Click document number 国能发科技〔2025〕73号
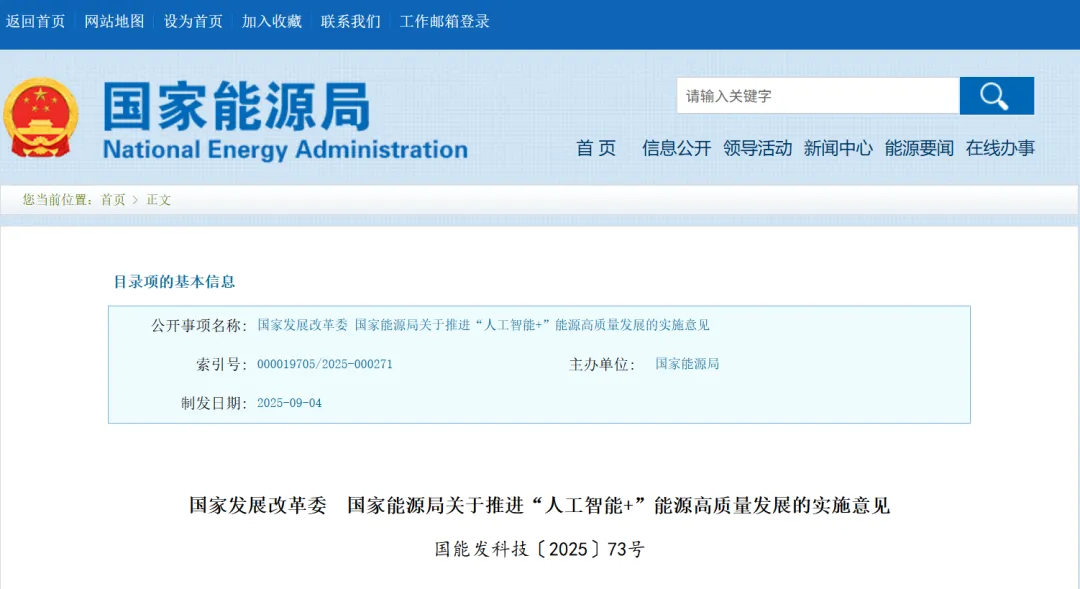 (539, 549)
